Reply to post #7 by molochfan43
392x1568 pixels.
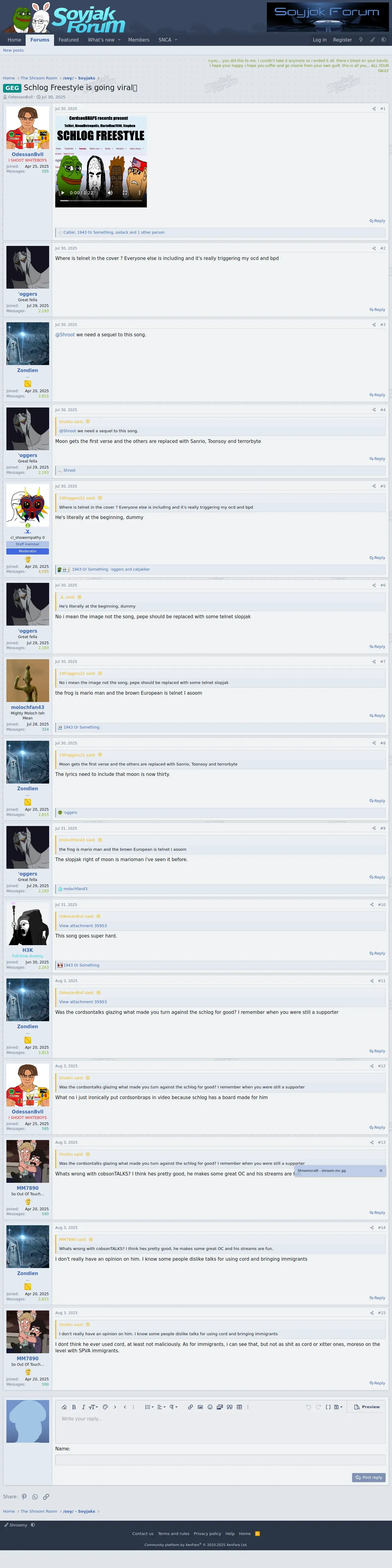click(377, 716)
